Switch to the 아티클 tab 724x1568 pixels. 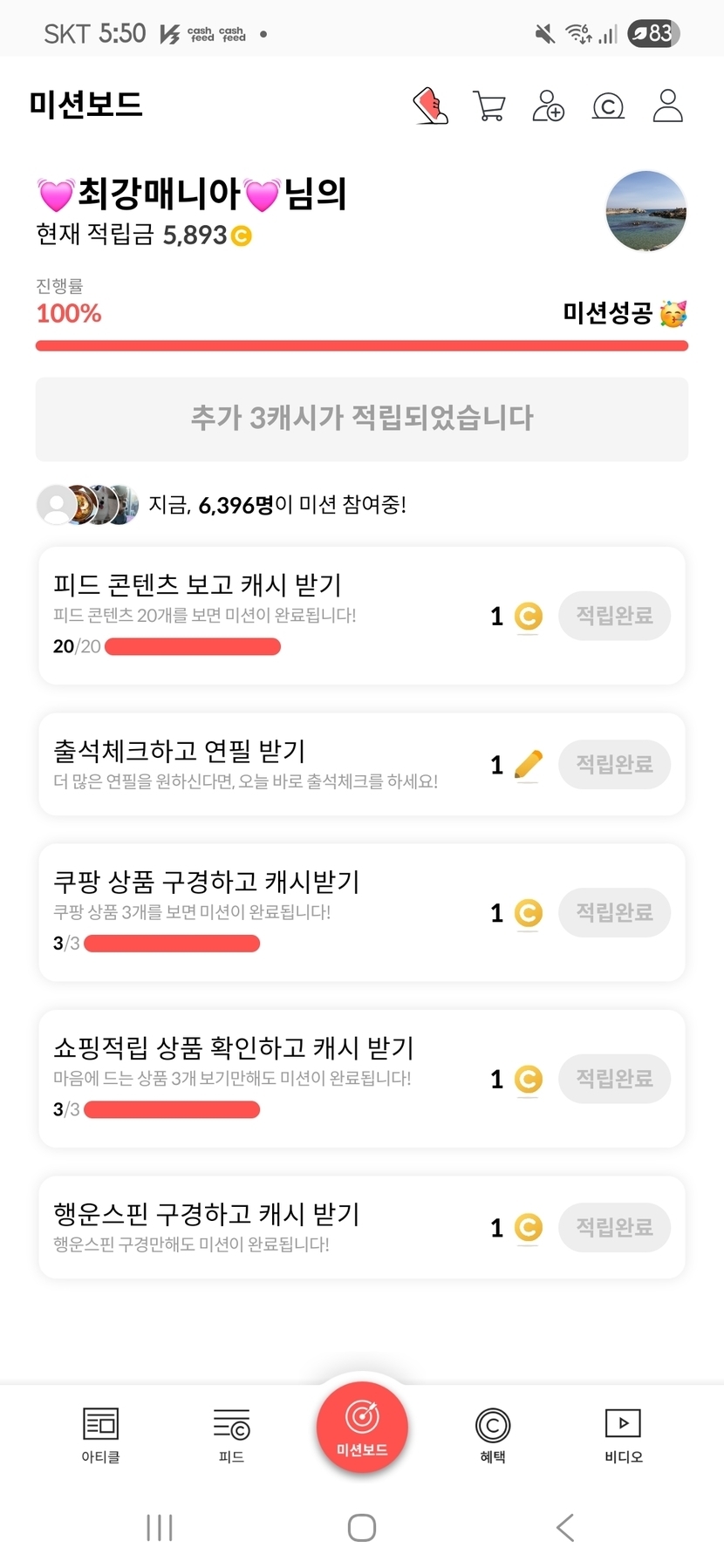[100, 1435]
